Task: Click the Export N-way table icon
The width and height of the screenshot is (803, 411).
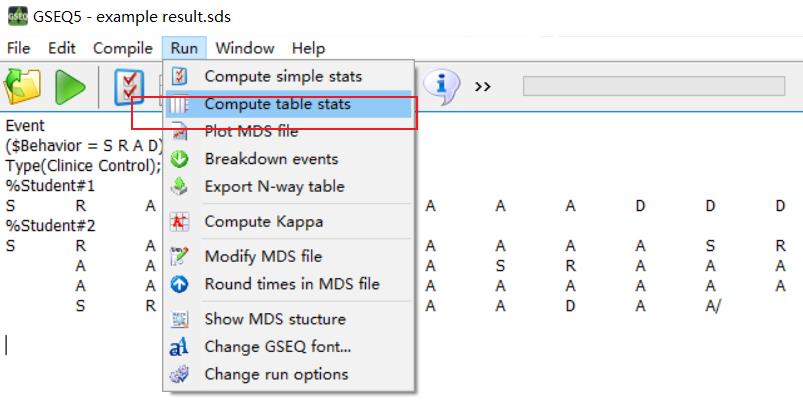Action: pyautogui.click(x=179, y=186)
